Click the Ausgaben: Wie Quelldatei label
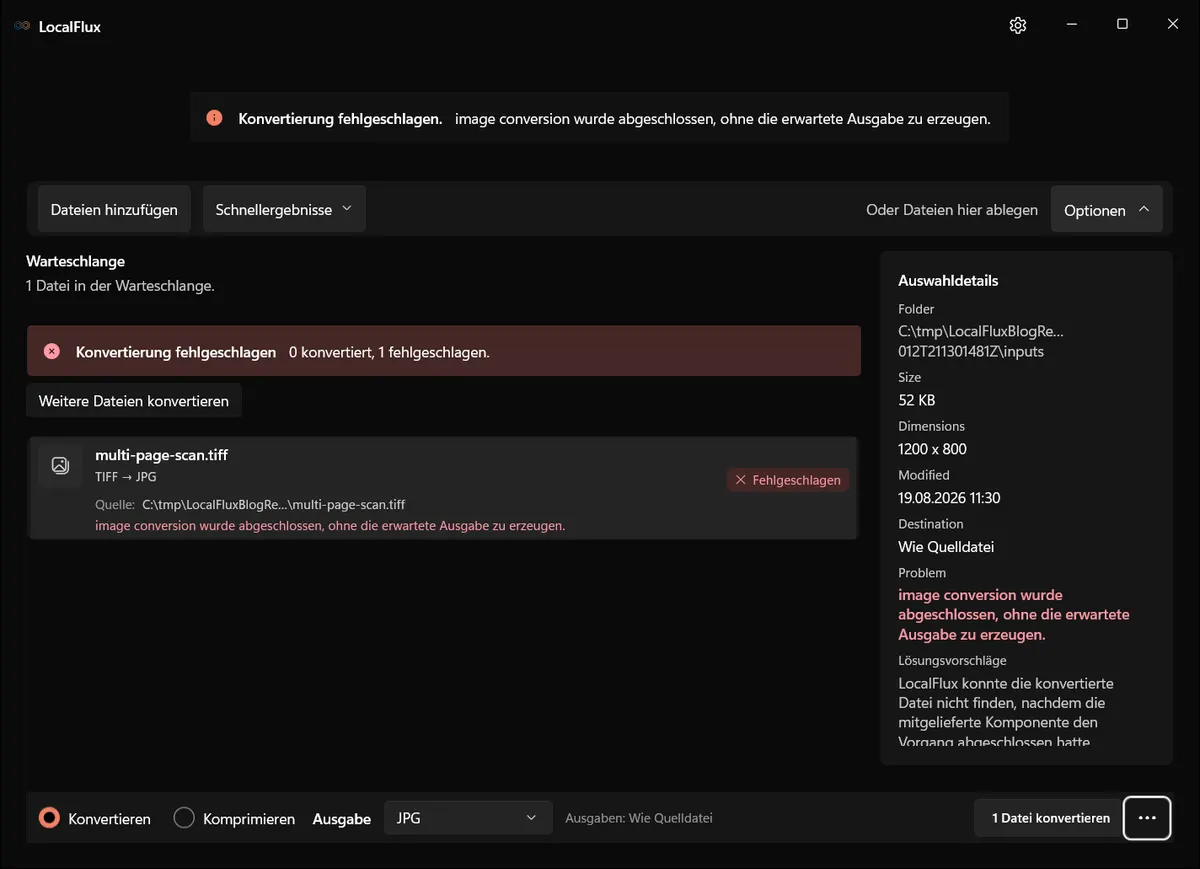 tap(639, 818)
